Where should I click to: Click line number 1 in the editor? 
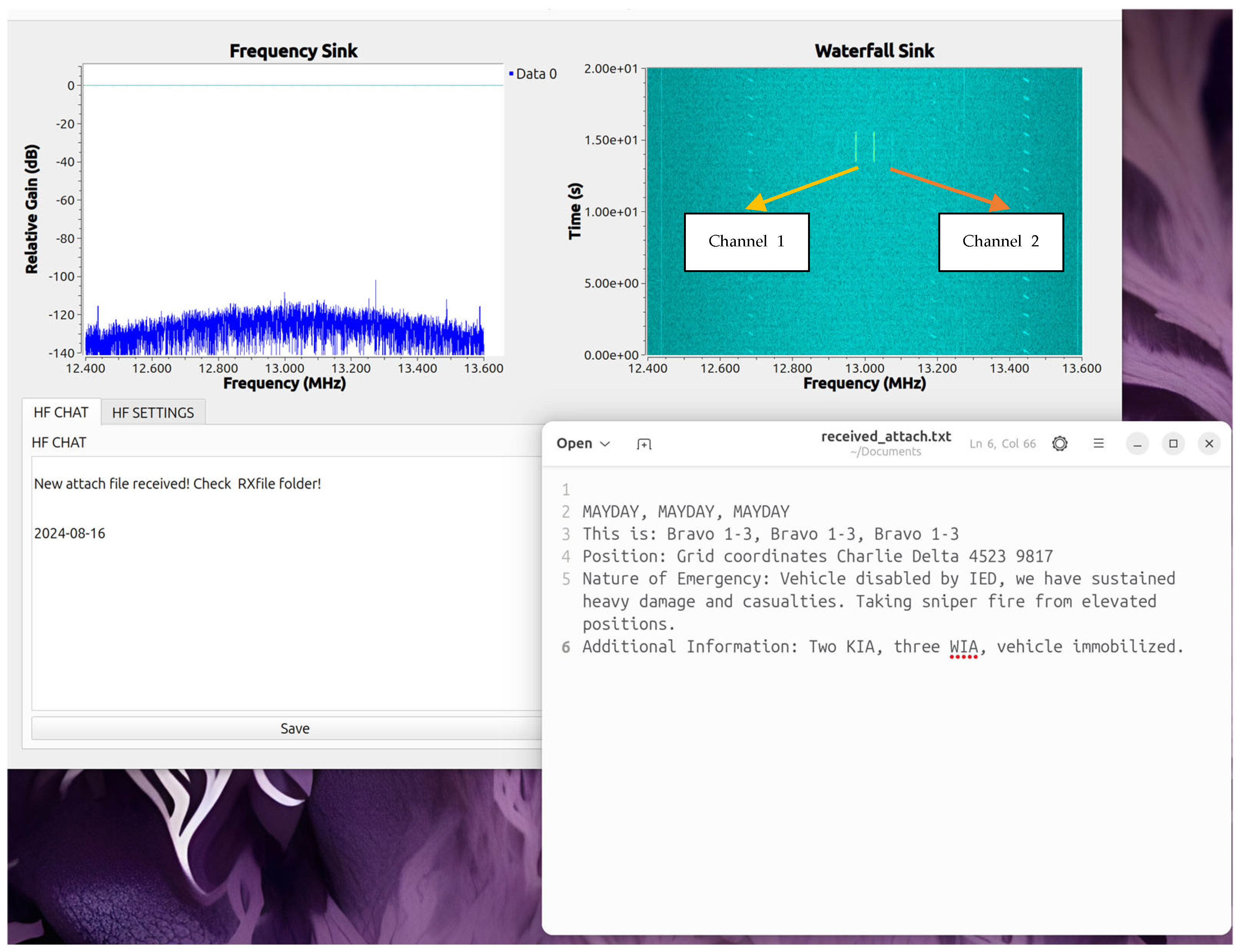coord(566,490)
